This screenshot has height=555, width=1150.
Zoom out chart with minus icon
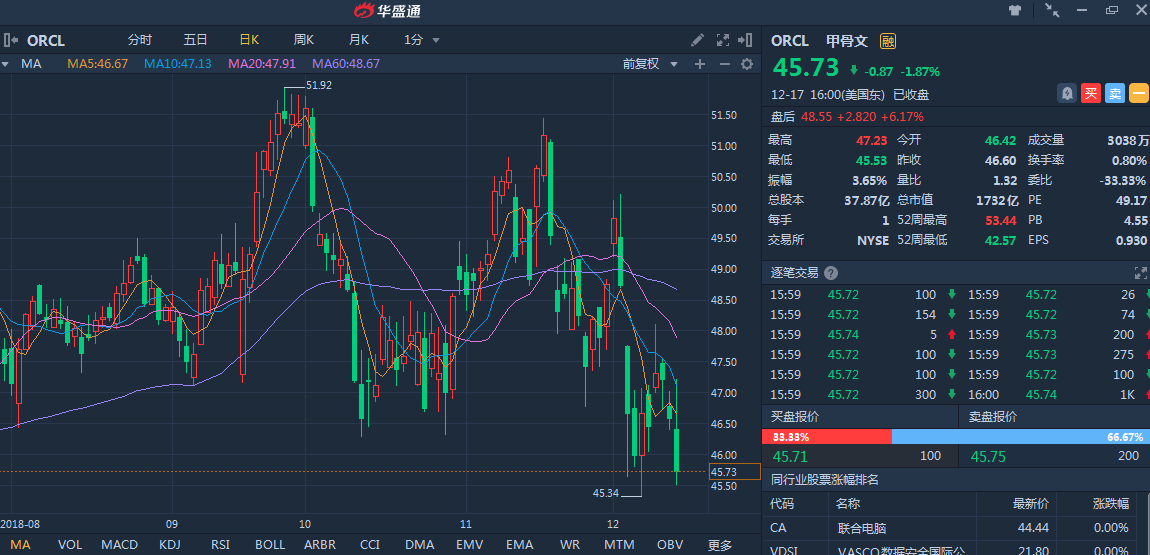coord(723,64)
